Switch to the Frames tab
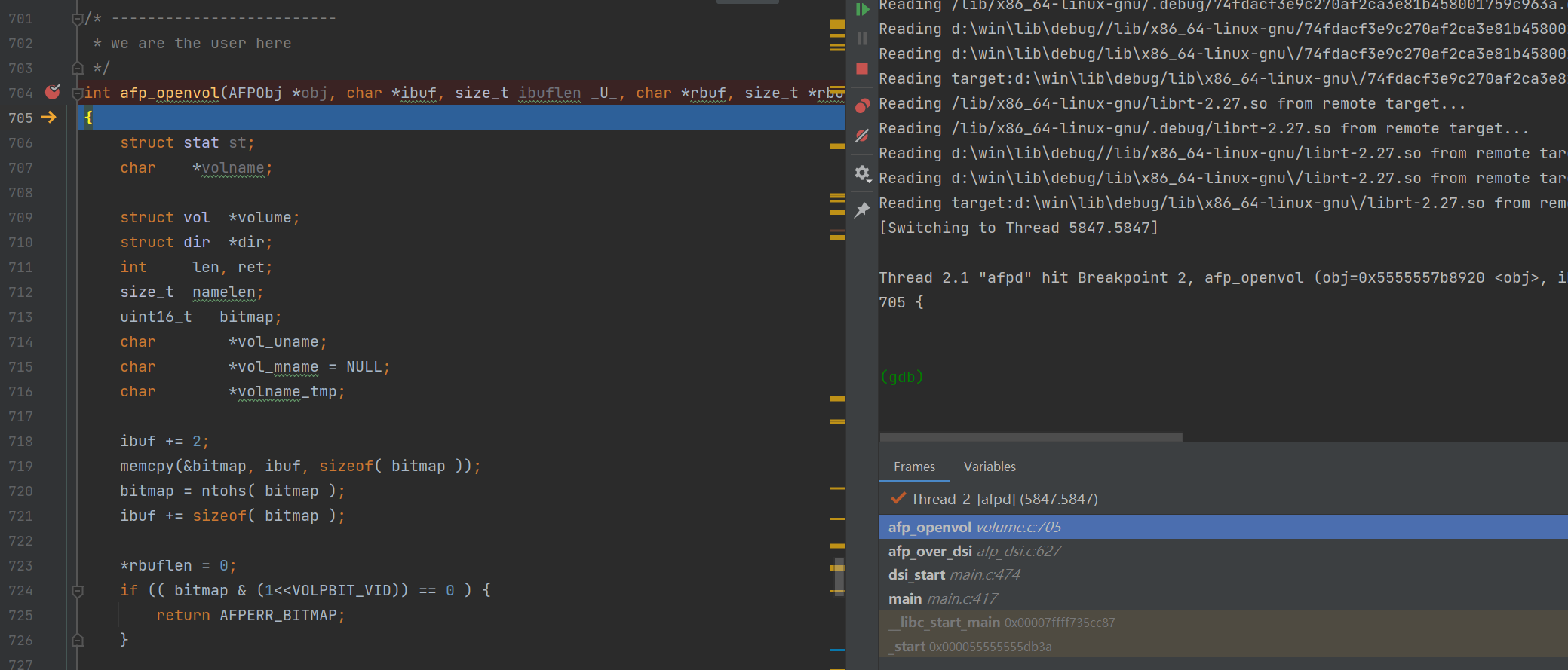The height and width of the screenshot is (670, 1568). [914, 467]
